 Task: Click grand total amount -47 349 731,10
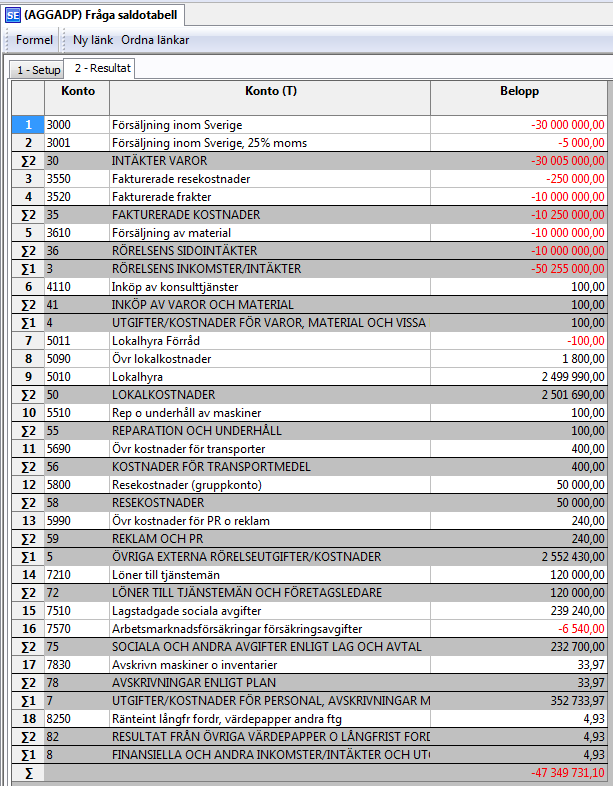tap(519, 773)
